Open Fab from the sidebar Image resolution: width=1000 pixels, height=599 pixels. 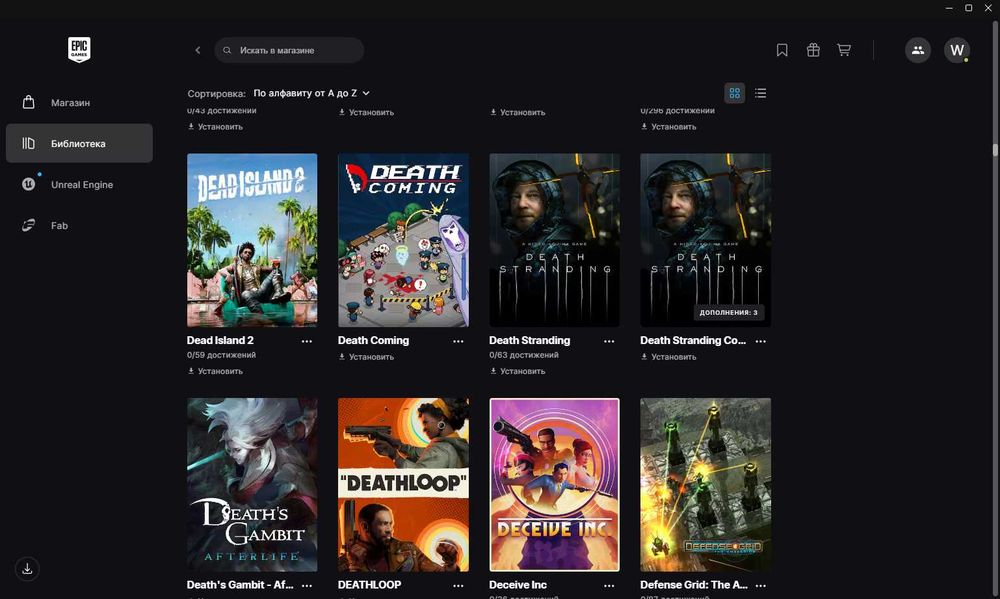click(x=79, y=225)
